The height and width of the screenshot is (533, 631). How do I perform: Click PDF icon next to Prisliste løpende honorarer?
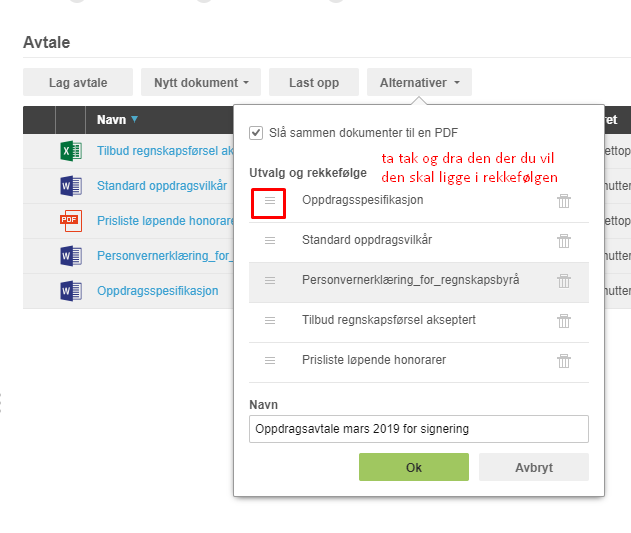(x=70, y=221)
